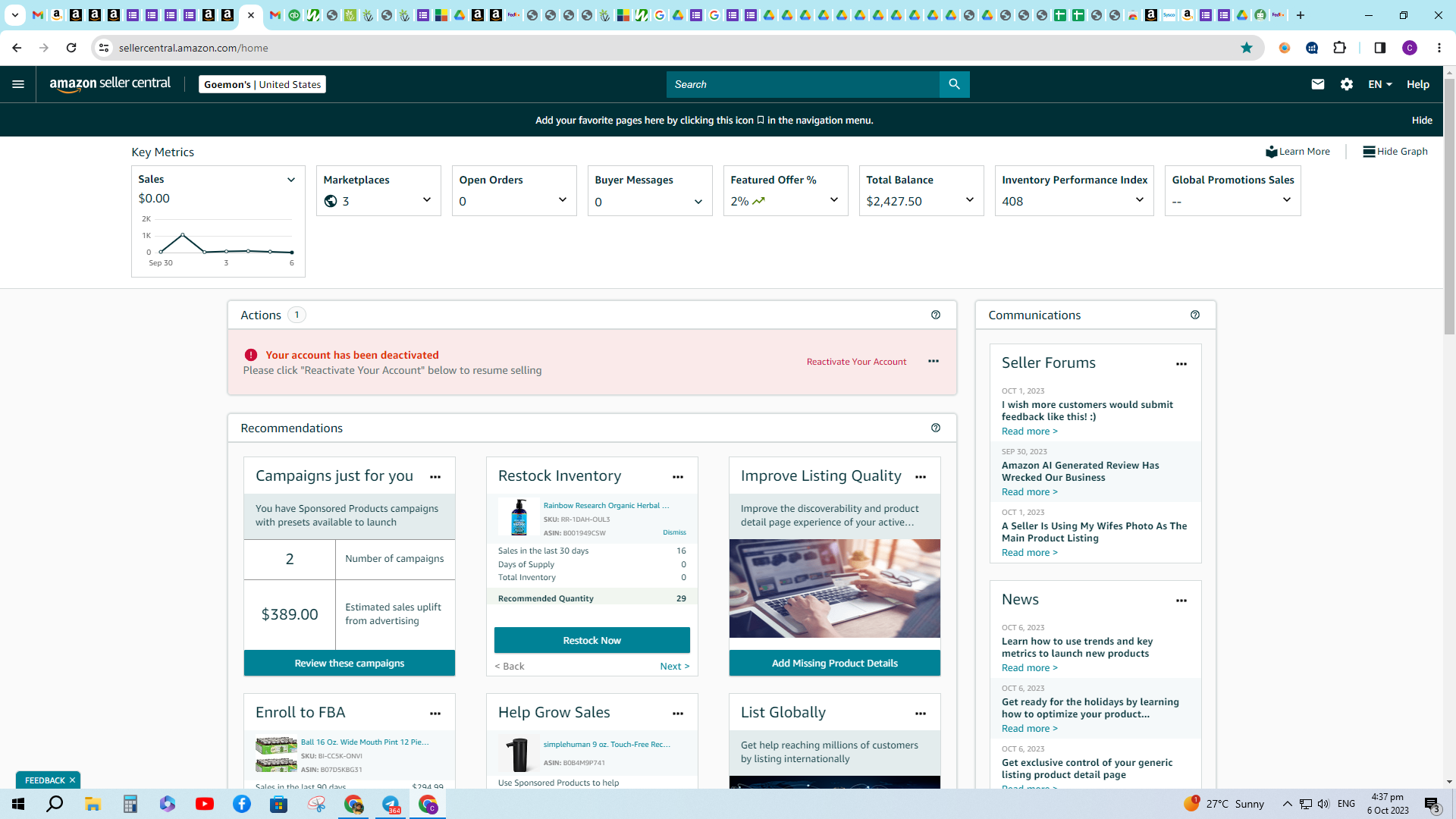Screen dimensions: 1456x819
Task: Click the Improve Listing Quality laptop image
Action: tap(835, 588)
